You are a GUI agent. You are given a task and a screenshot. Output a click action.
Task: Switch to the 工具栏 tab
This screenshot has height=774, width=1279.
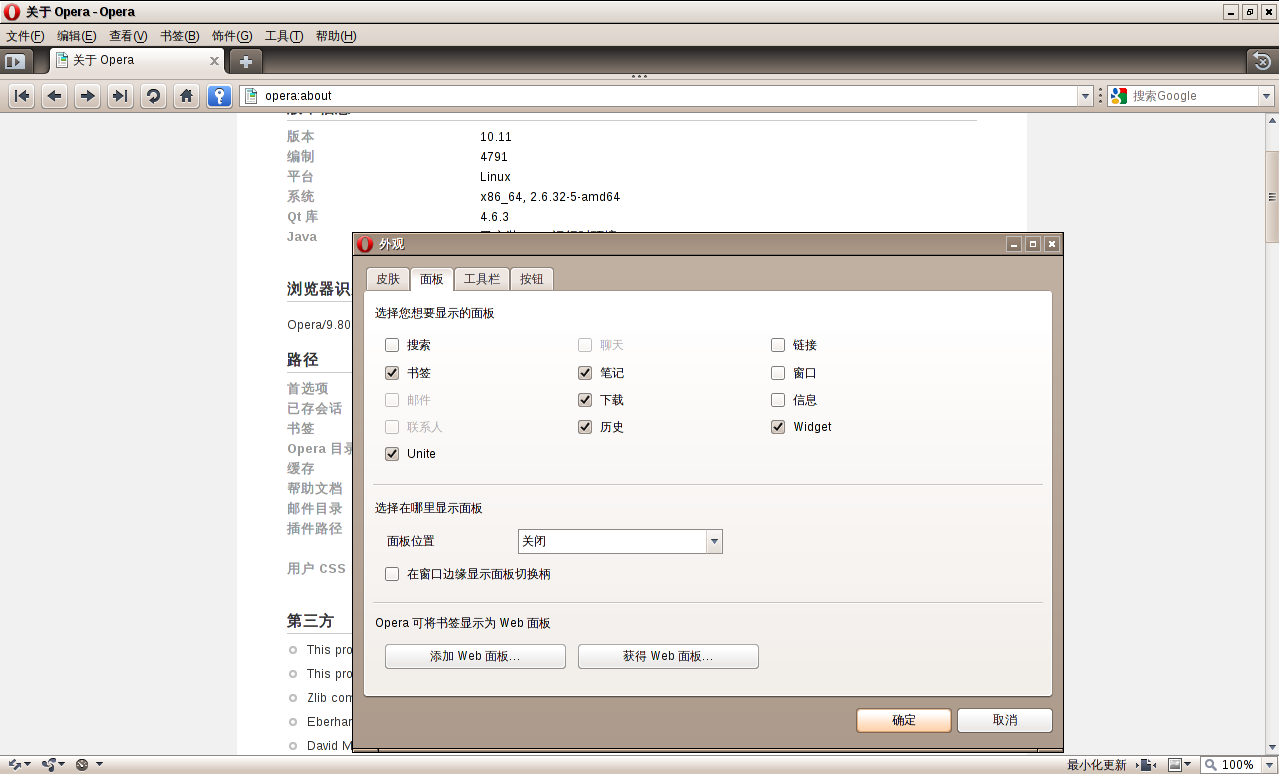tap(482, 279)
